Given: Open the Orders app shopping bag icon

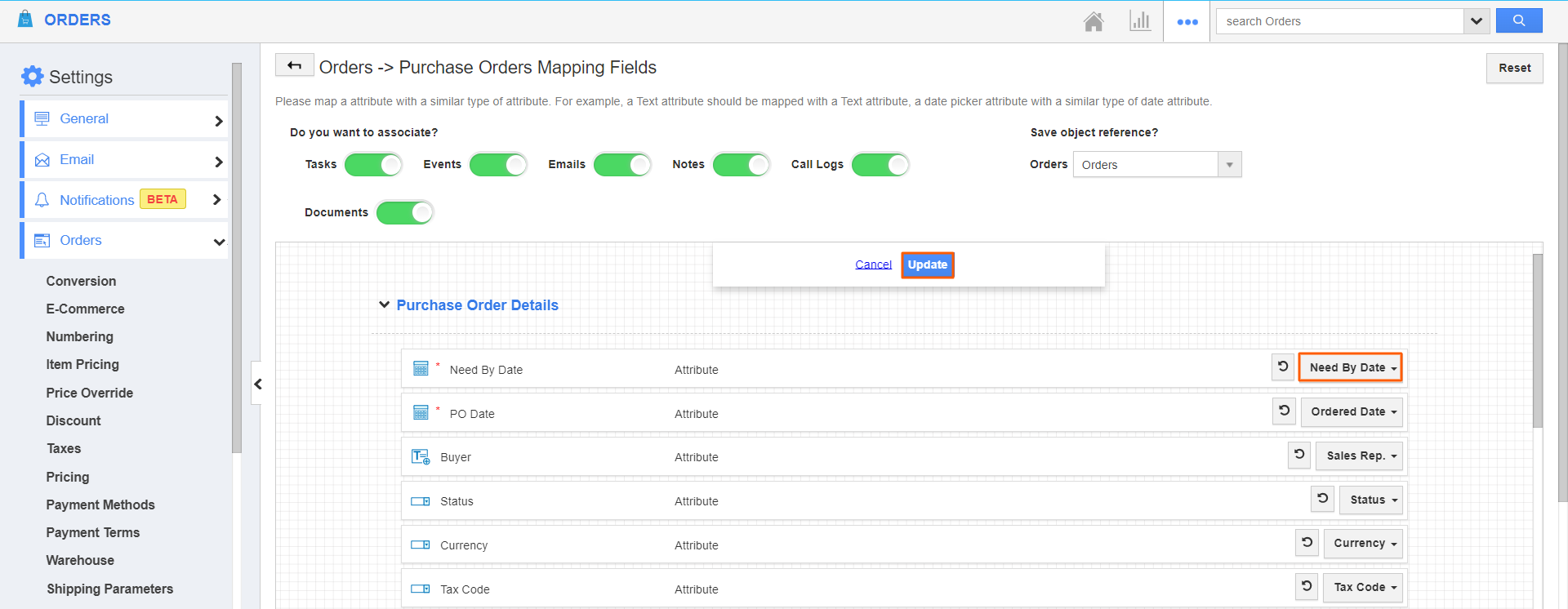Looking at the screenshot, I should [x=25, y=19].
